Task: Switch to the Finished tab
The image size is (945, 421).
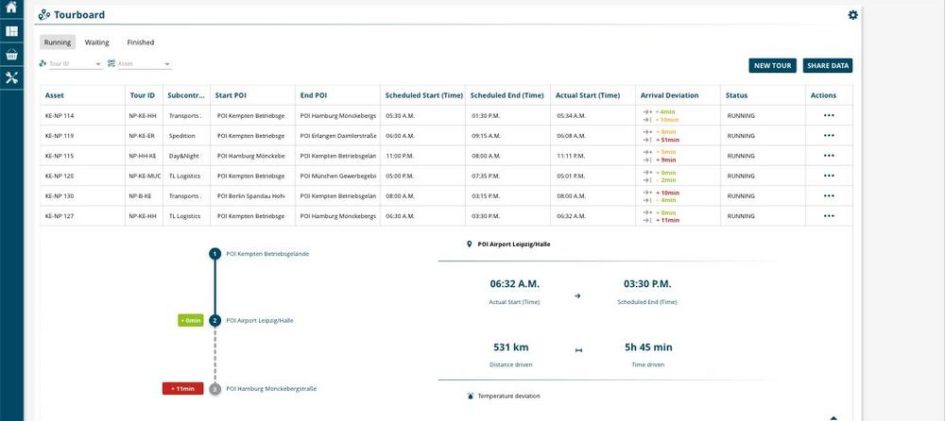Action: [140, 43]
